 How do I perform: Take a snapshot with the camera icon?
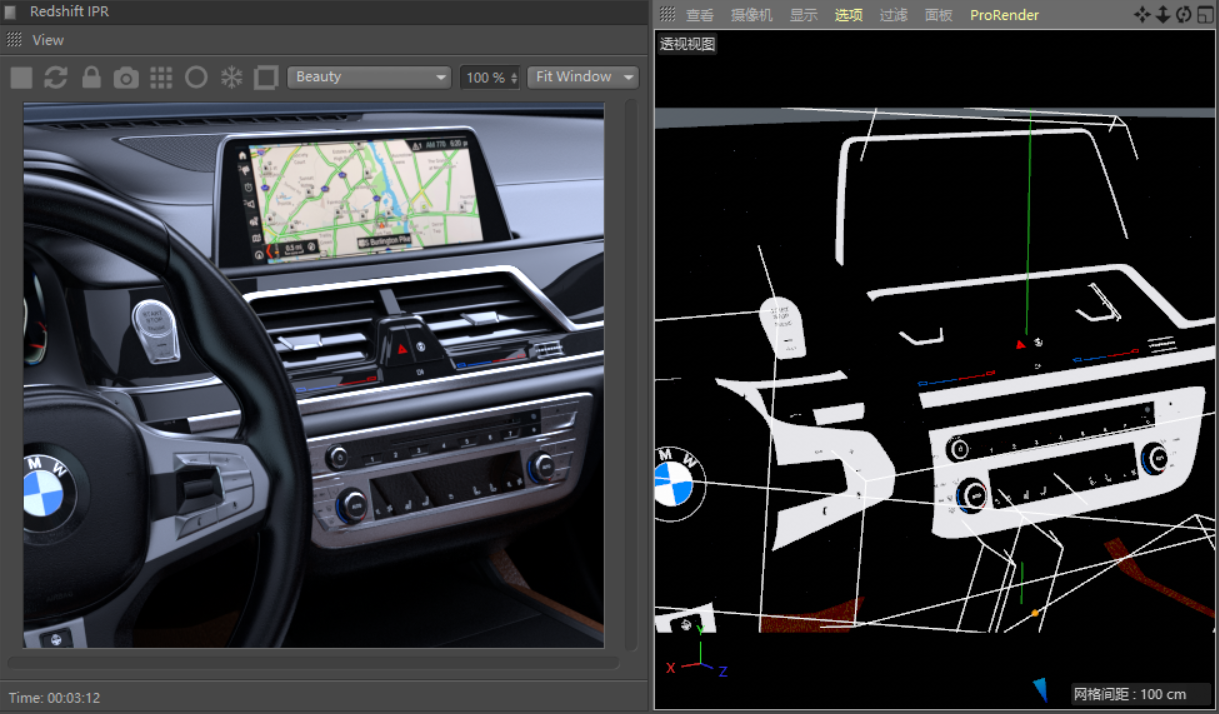pyautogui.click(x=126, y=77)
